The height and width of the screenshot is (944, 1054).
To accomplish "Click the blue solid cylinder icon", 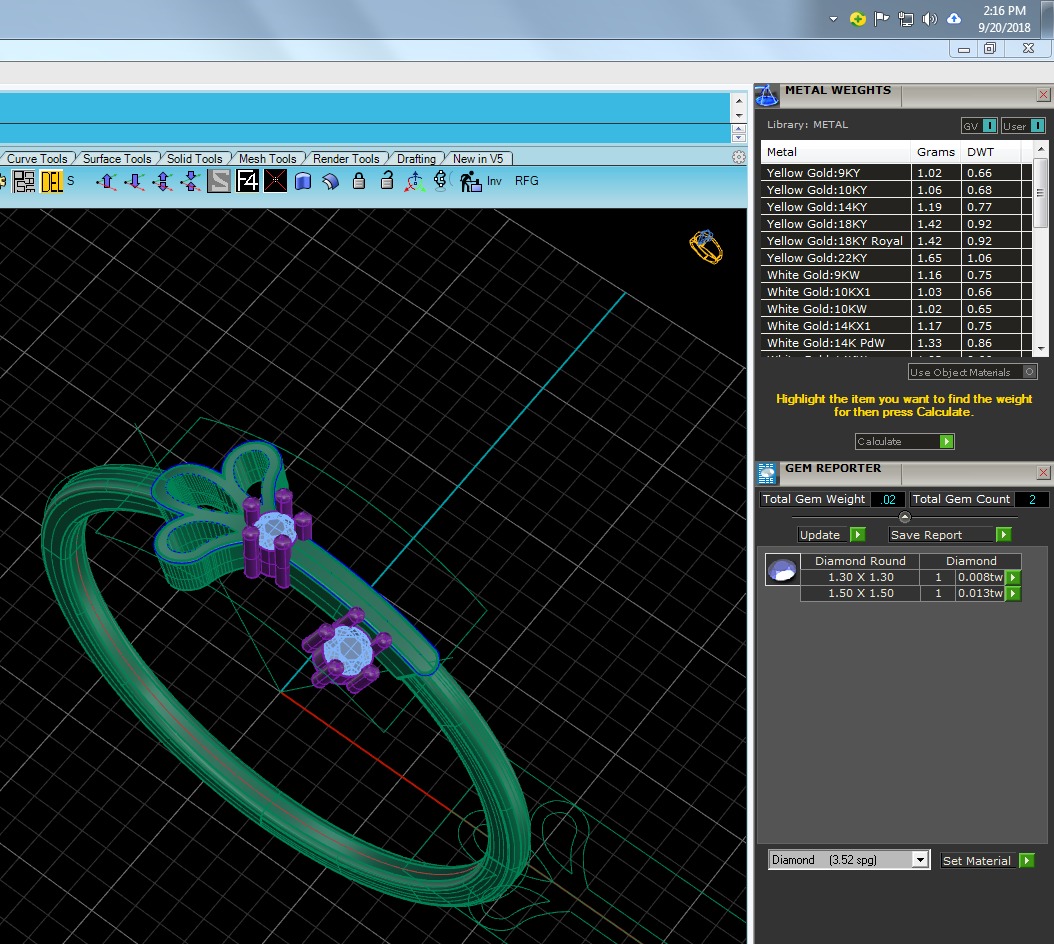I will pyautogui.click(x=303, y=181).
